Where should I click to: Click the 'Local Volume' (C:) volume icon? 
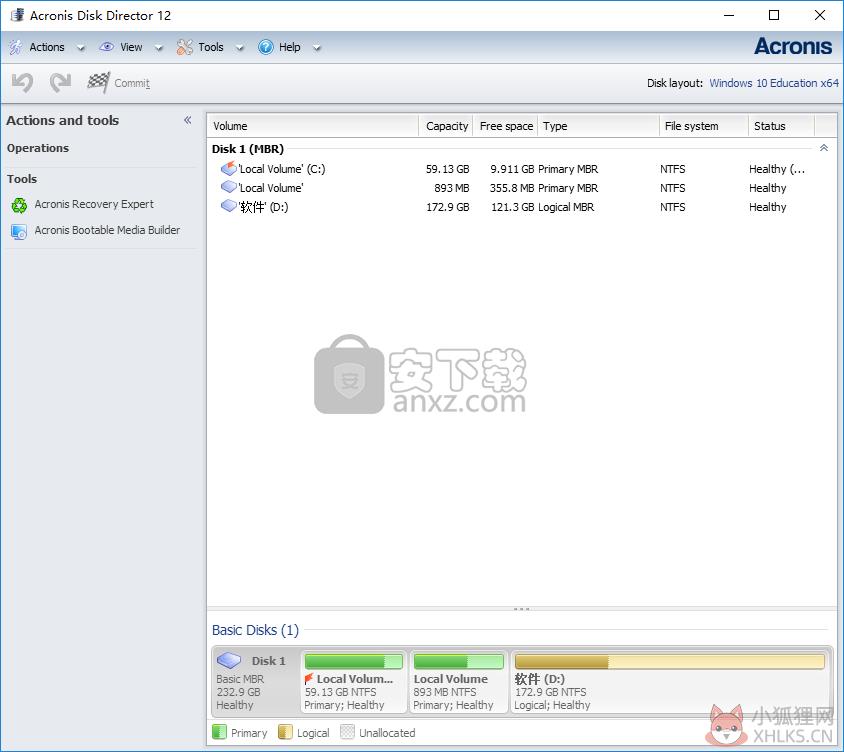pyautogui.click(x=229, y=168)
